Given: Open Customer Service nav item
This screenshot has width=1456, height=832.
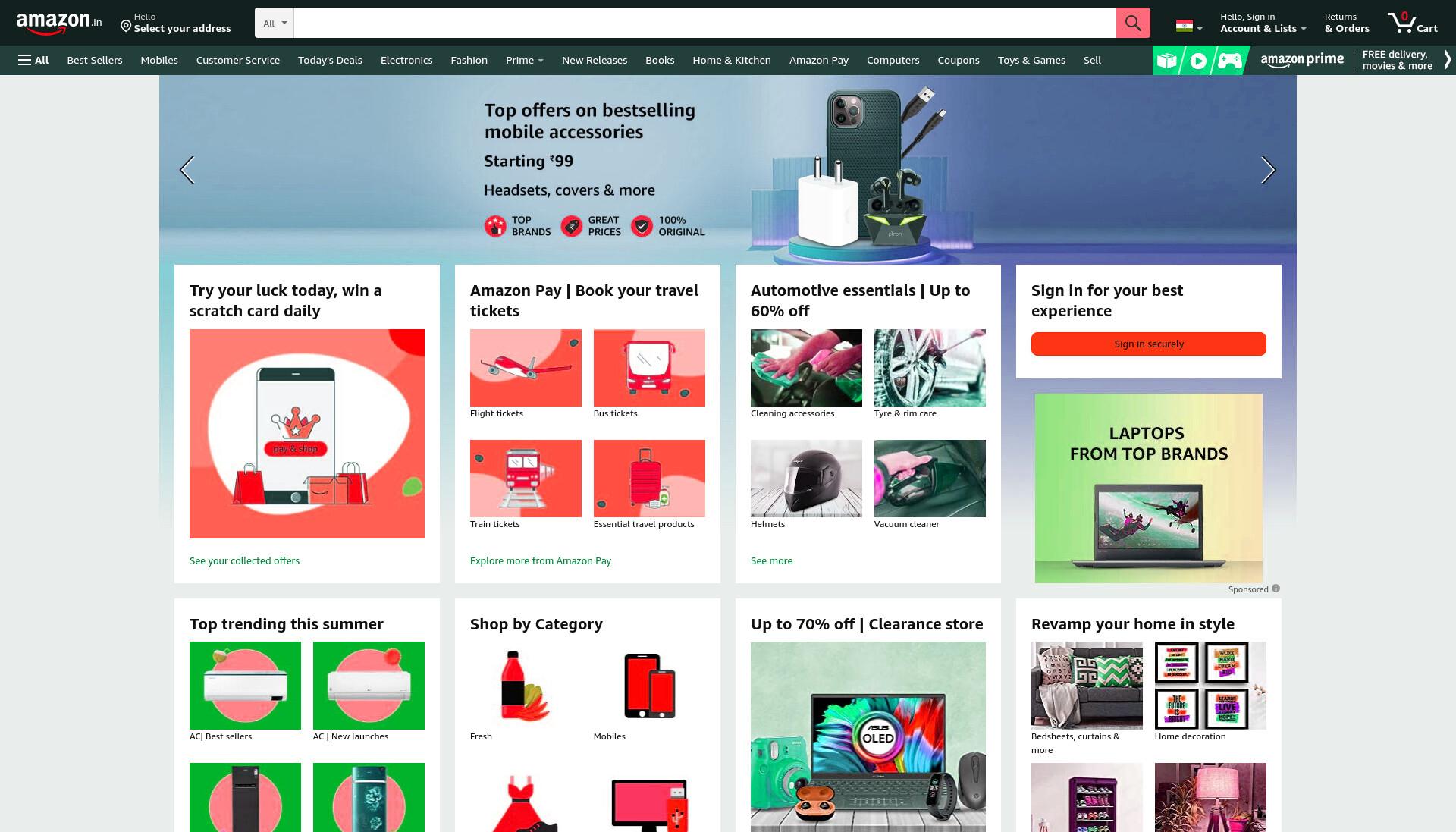Looking at the screenshot, I should (x=238, y=60).
